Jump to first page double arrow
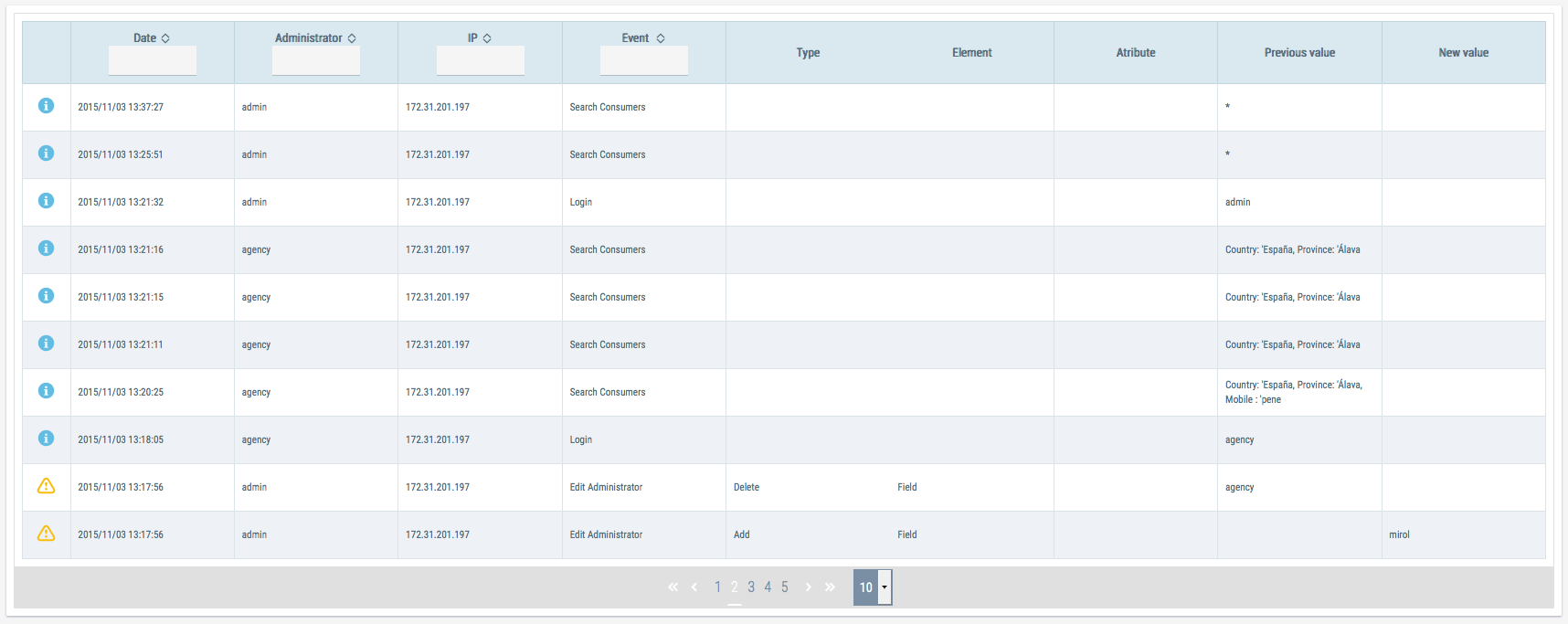 673,587
